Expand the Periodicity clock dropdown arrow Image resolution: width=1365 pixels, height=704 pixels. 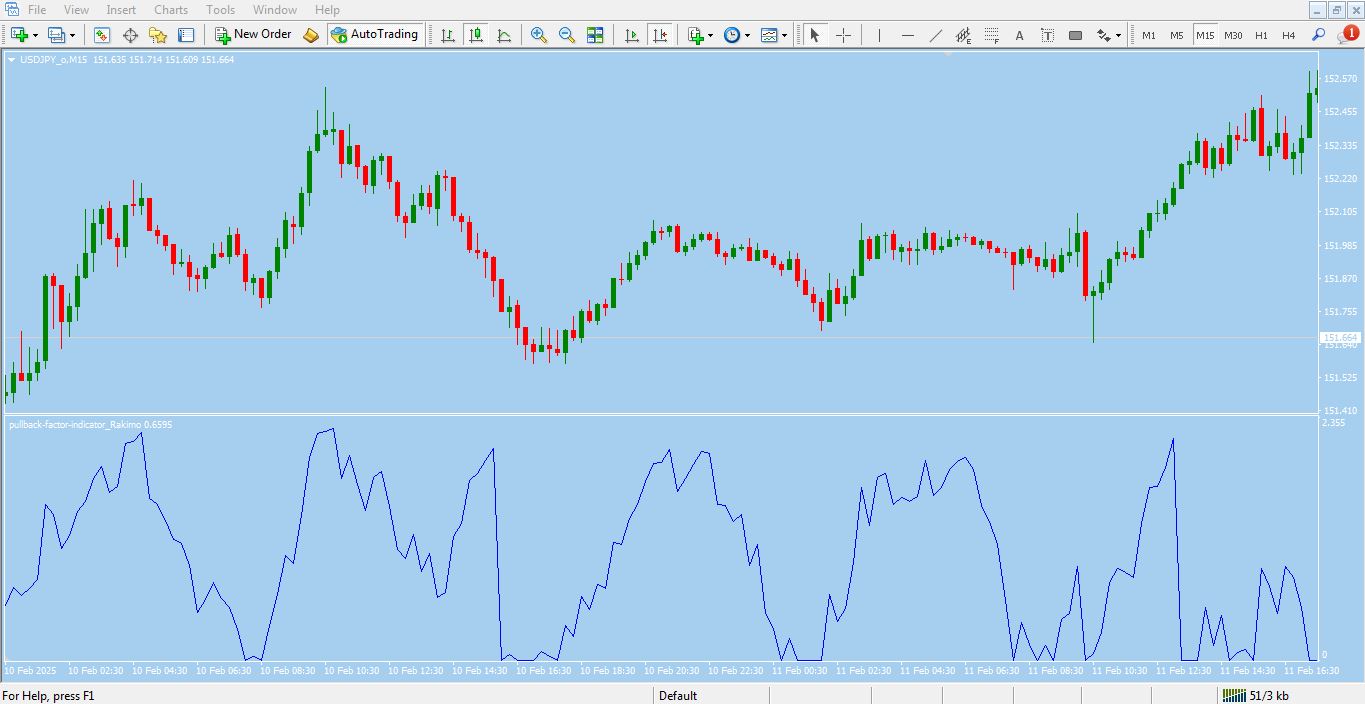point(747,35)
